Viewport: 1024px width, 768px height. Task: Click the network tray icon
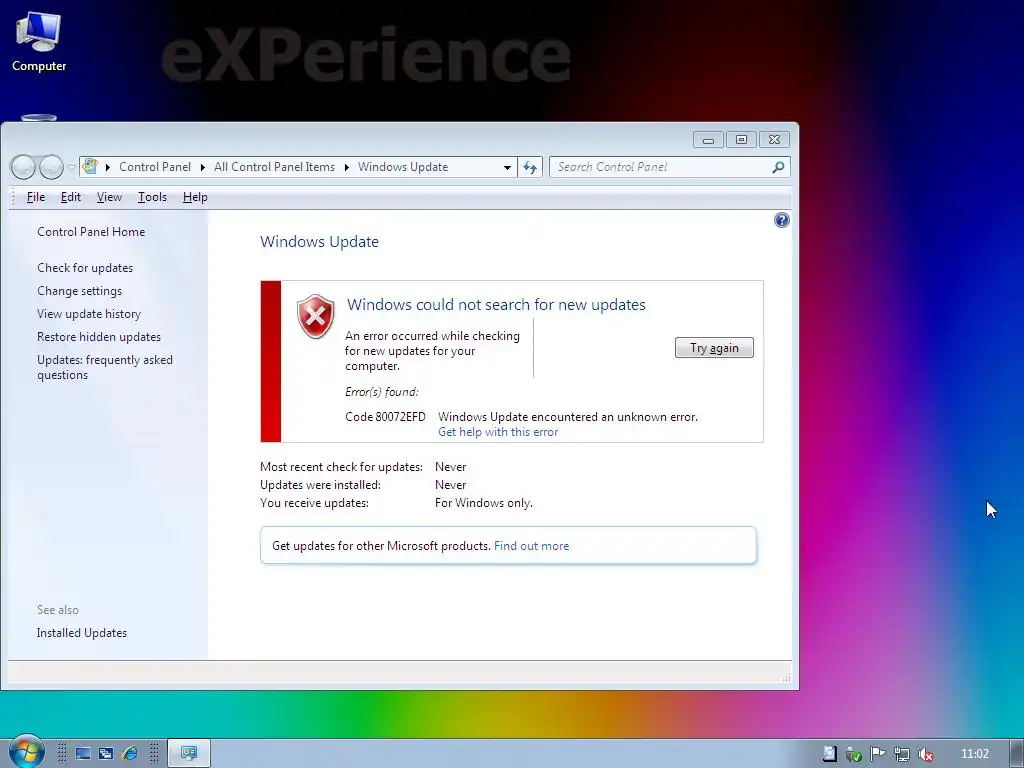click(x=902, y=754)
